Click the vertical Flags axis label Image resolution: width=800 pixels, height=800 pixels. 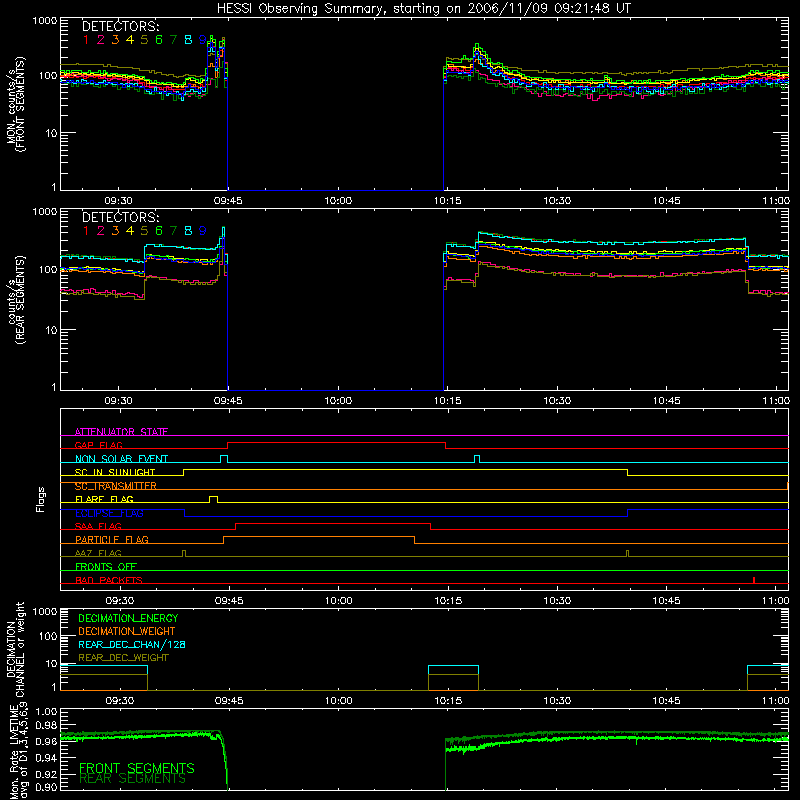pyautogui.click(x=41, y=499)
